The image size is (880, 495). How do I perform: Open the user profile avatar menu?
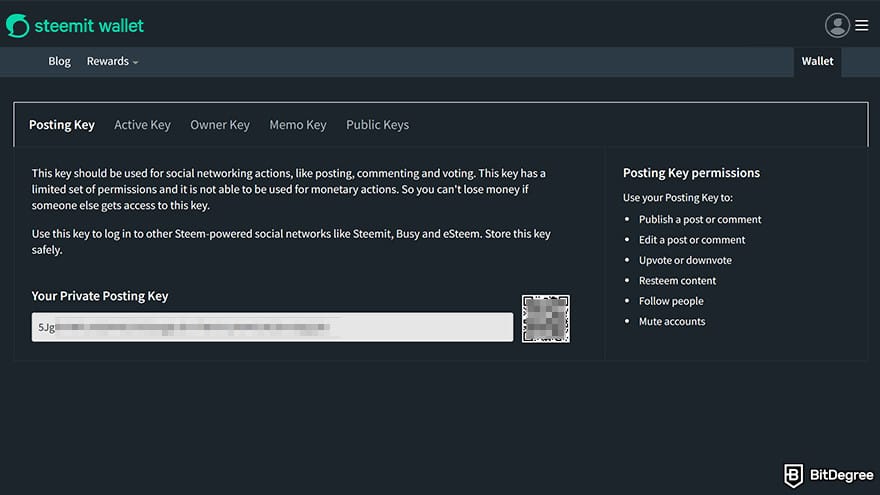[837, 25]
